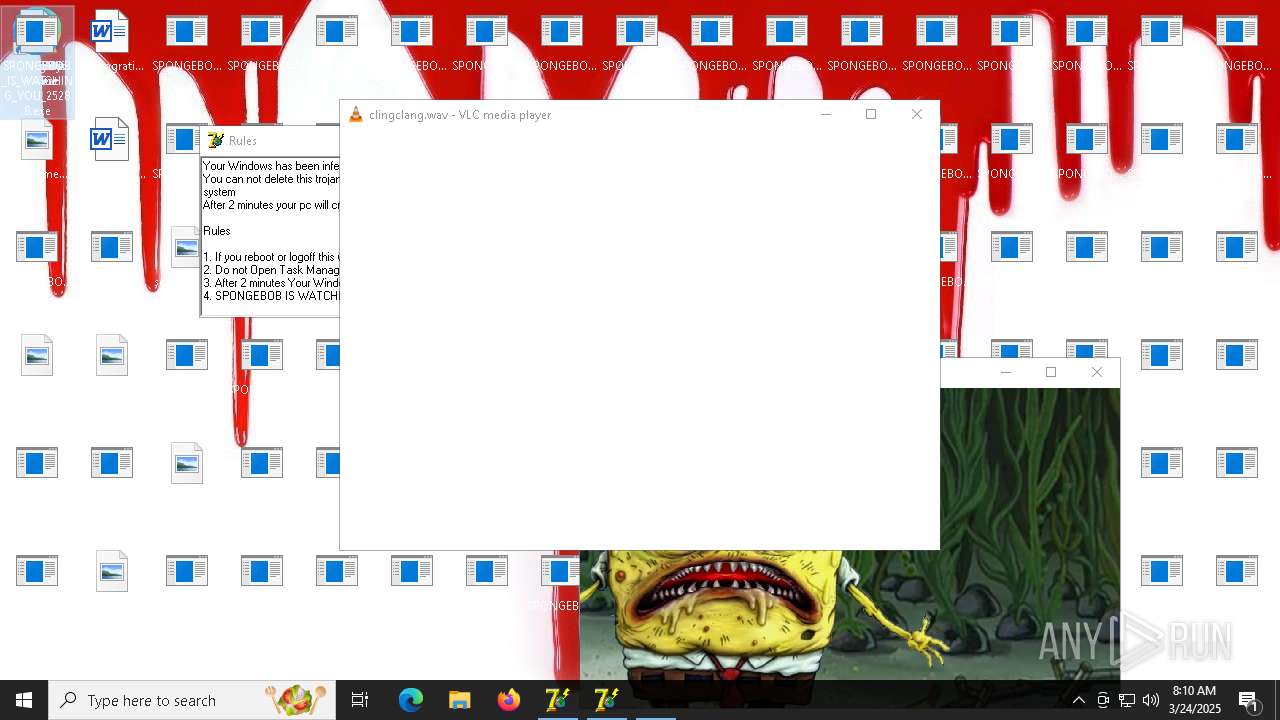Open the clock showing 8:10 AM
Screen dimensions: 1280x720
[1194, 700]
